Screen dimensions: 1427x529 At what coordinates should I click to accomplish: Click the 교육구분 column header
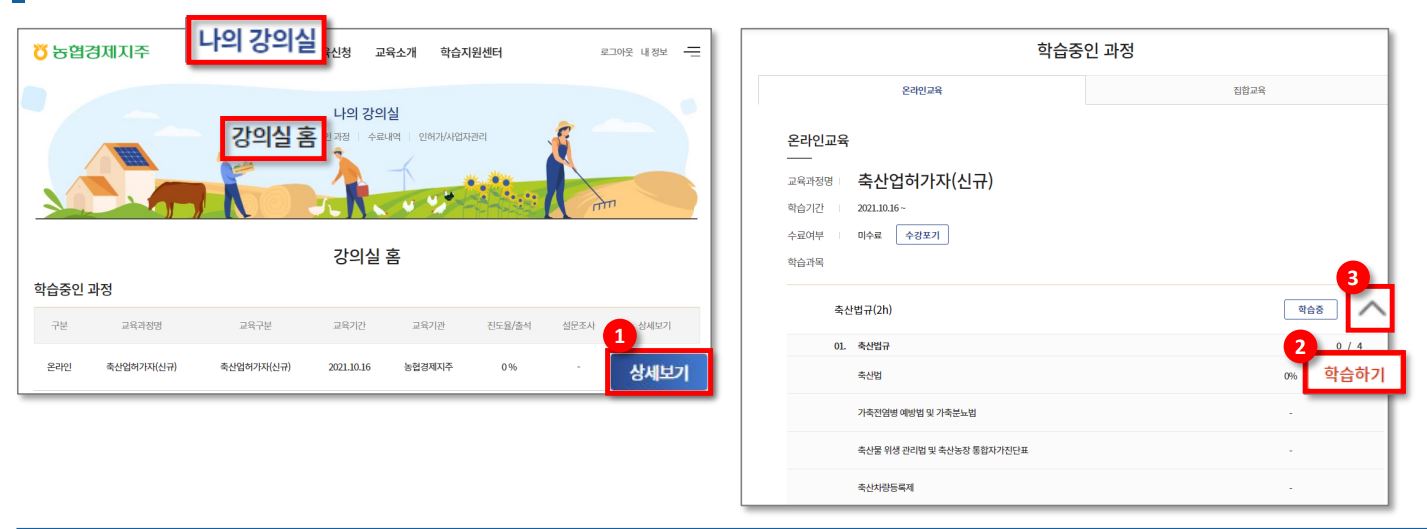click(x=255, y=325)
